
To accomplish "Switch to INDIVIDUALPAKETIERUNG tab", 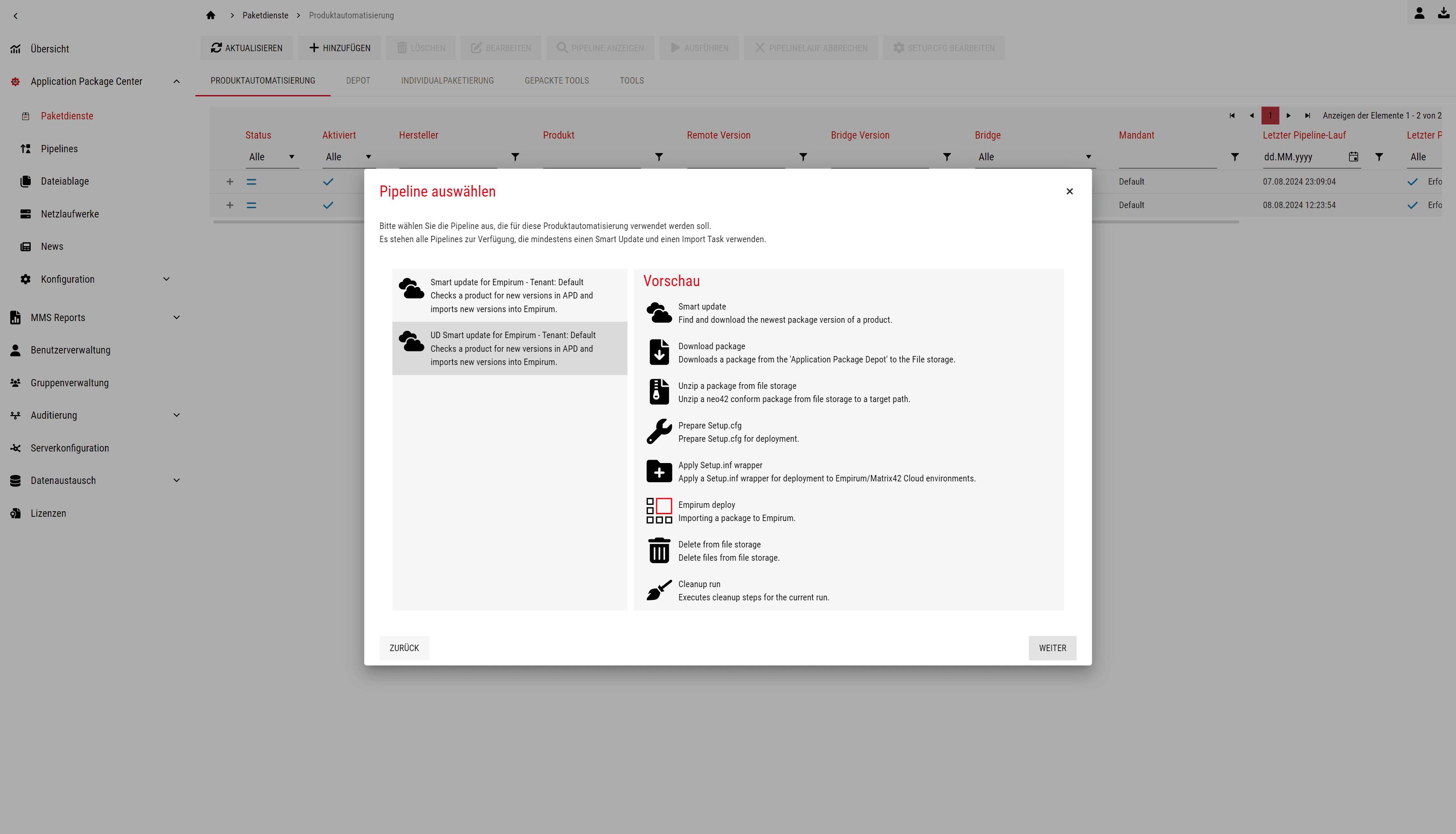I will pyautogui.click(x=447, y=81).
